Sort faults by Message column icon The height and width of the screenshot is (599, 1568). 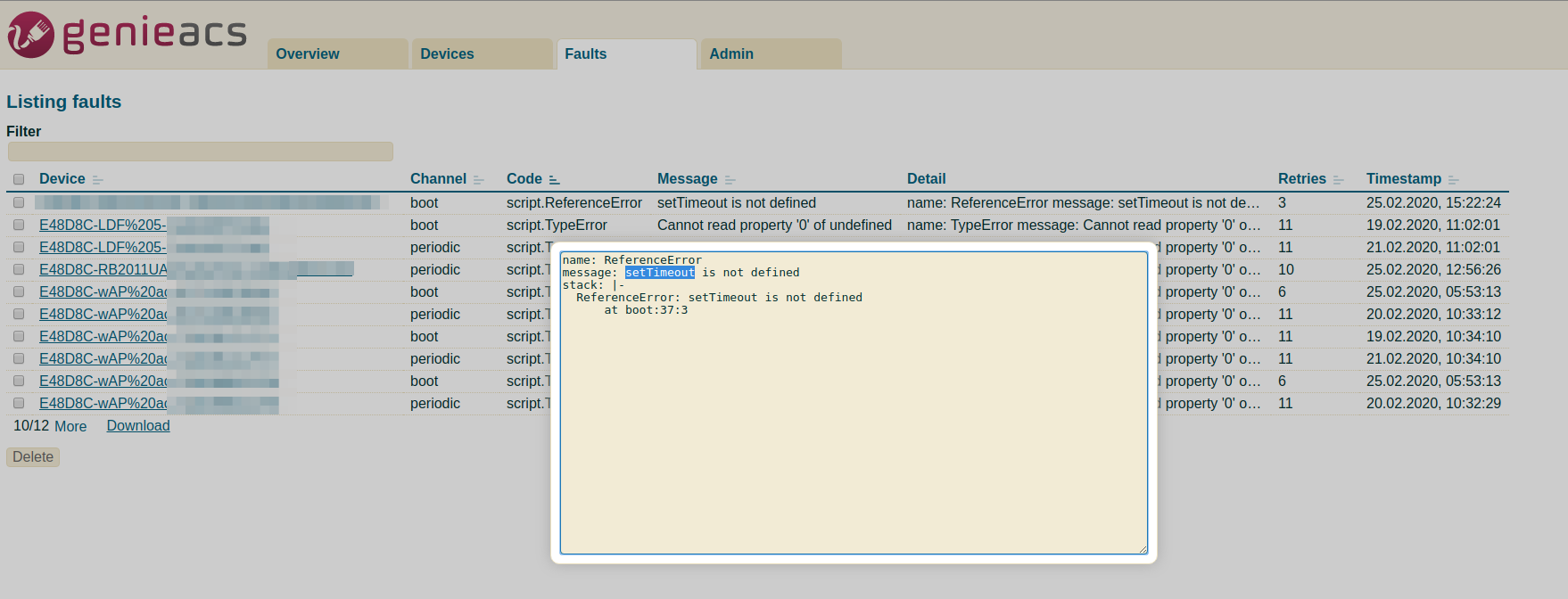[730, 180]
